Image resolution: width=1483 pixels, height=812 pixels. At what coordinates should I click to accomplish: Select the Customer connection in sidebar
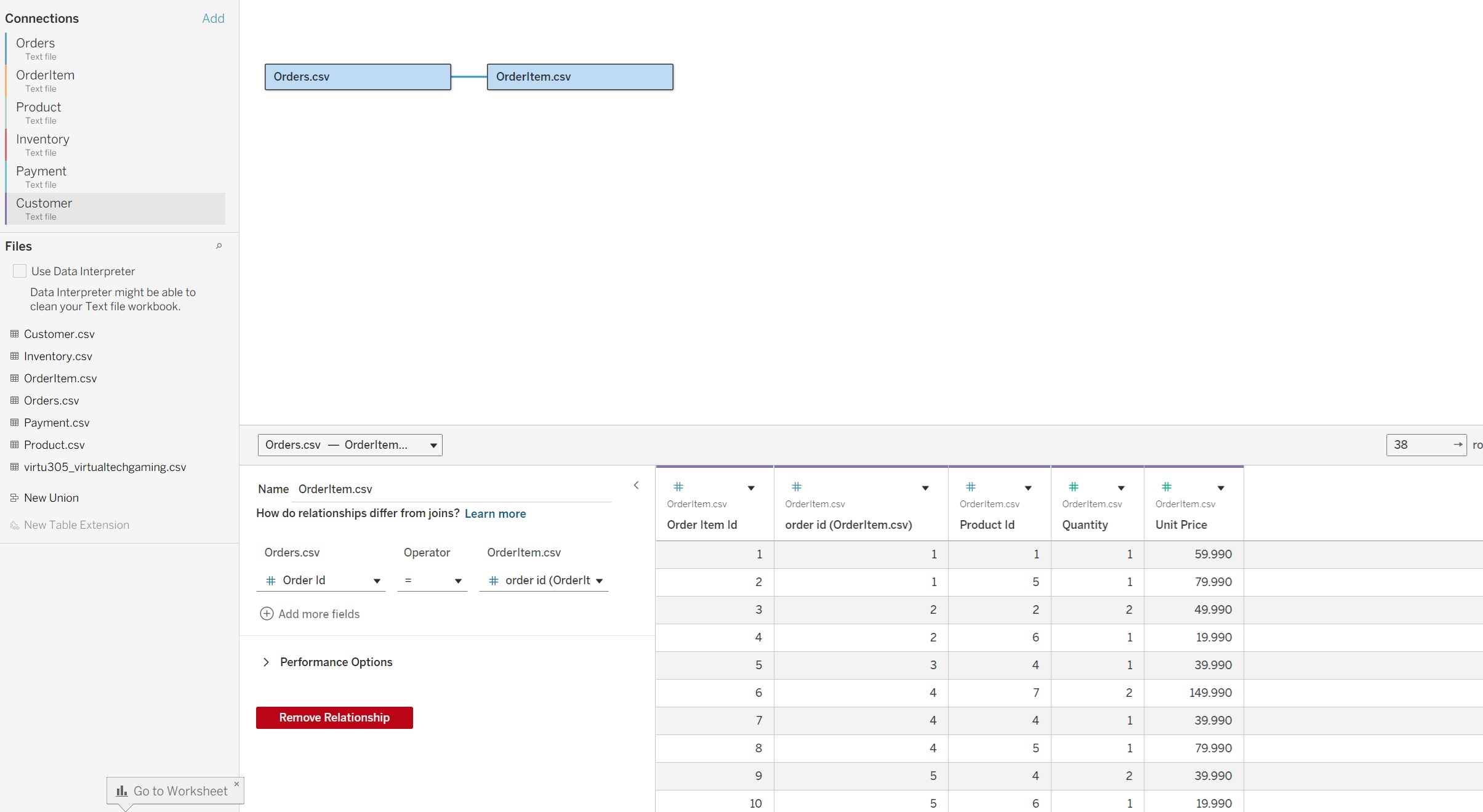(x=45, y=209)
